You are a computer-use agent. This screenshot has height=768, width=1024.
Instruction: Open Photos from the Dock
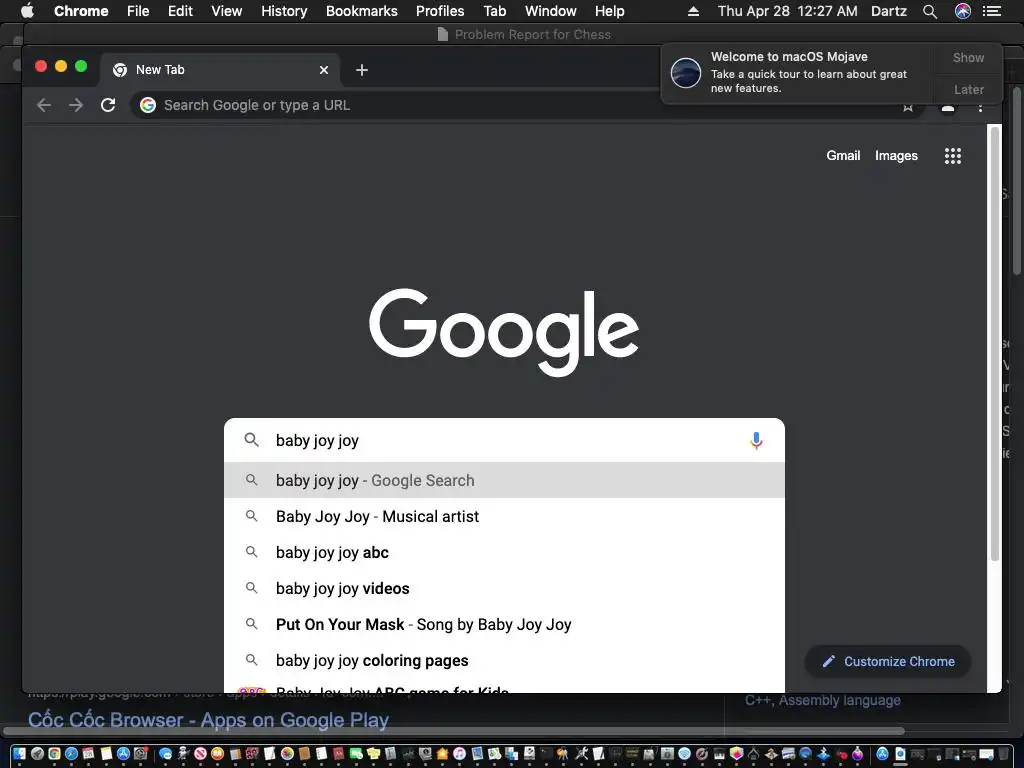click(x=287, y=754)
